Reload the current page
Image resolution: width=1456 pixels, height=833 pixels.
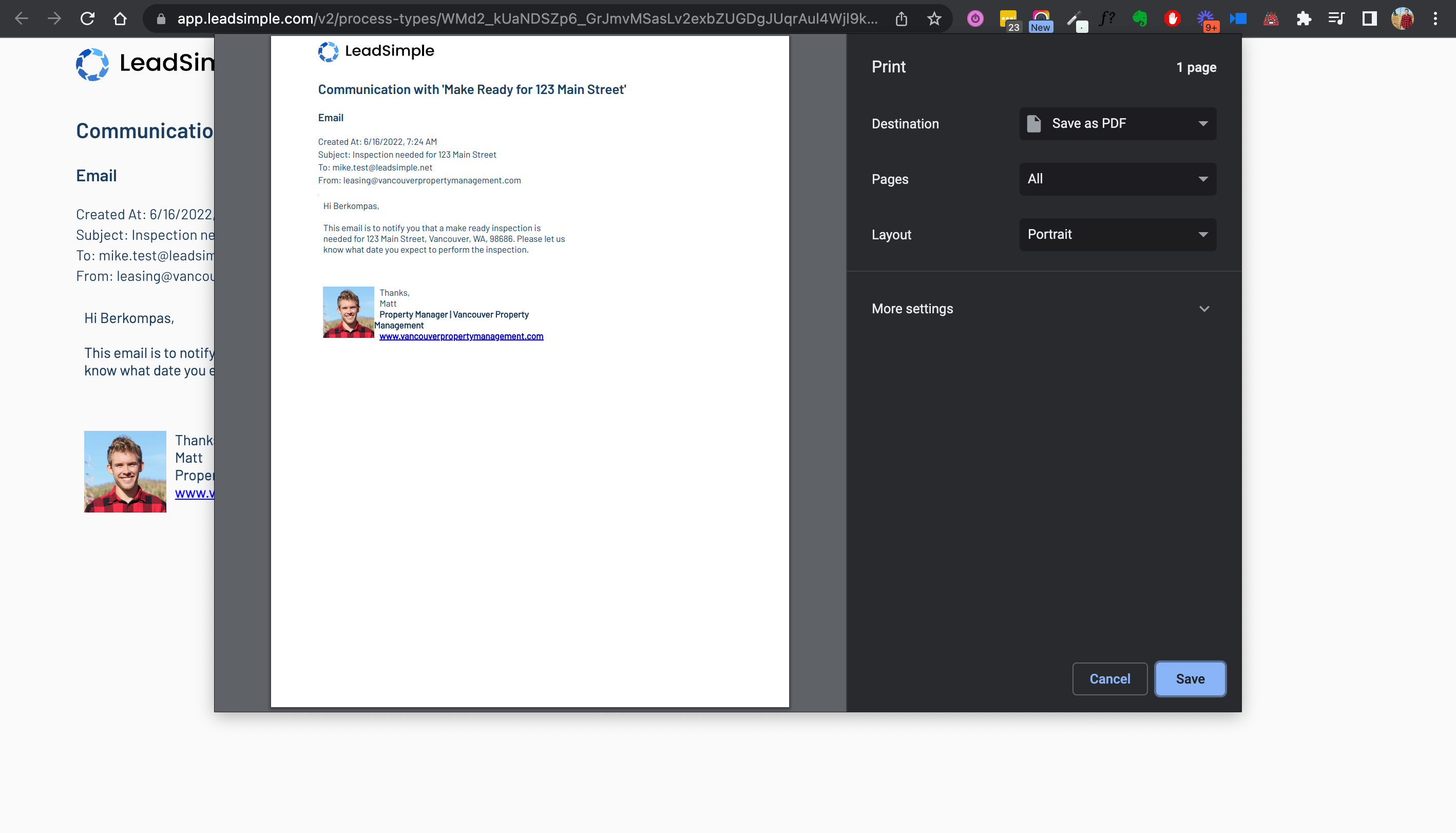click(87, 19)
